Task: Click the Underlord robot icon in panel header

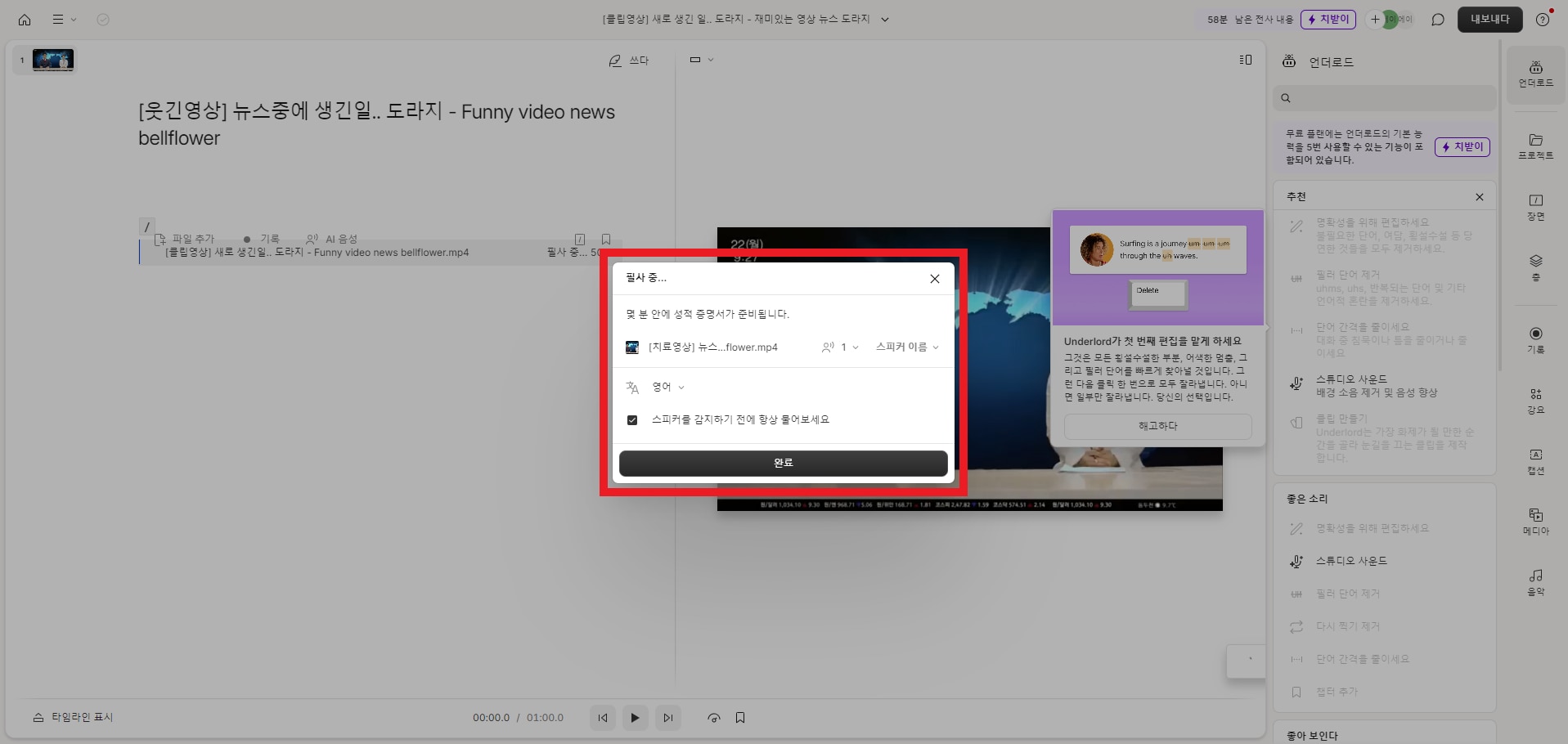Action: pos(1289,61)
